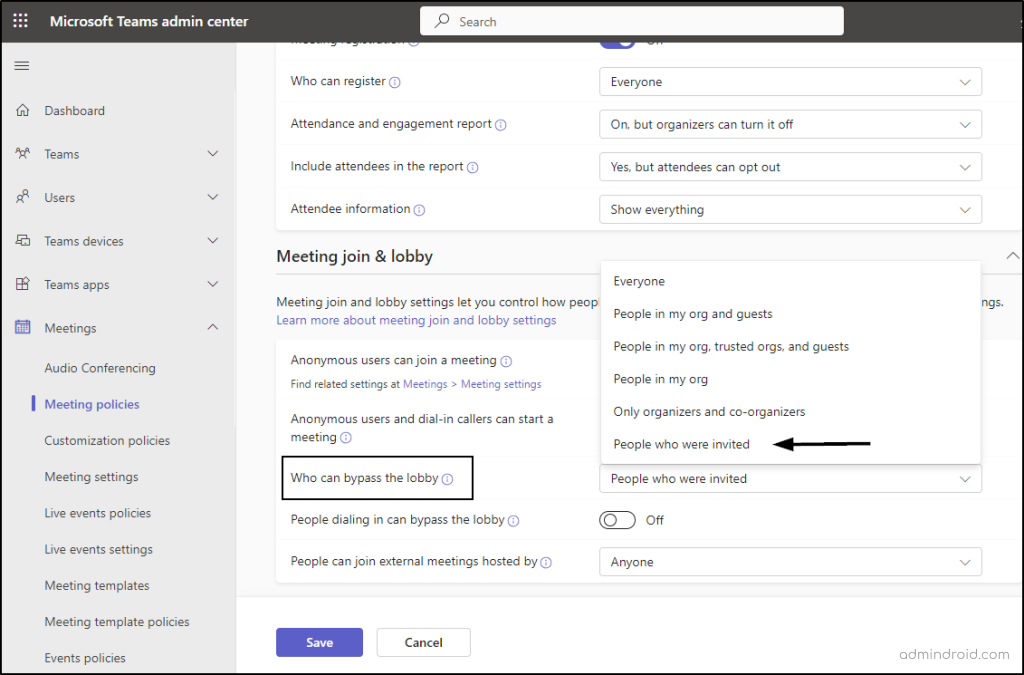Click info icon beside Who can register
The image size is (1024, 675).
(395, 82)
